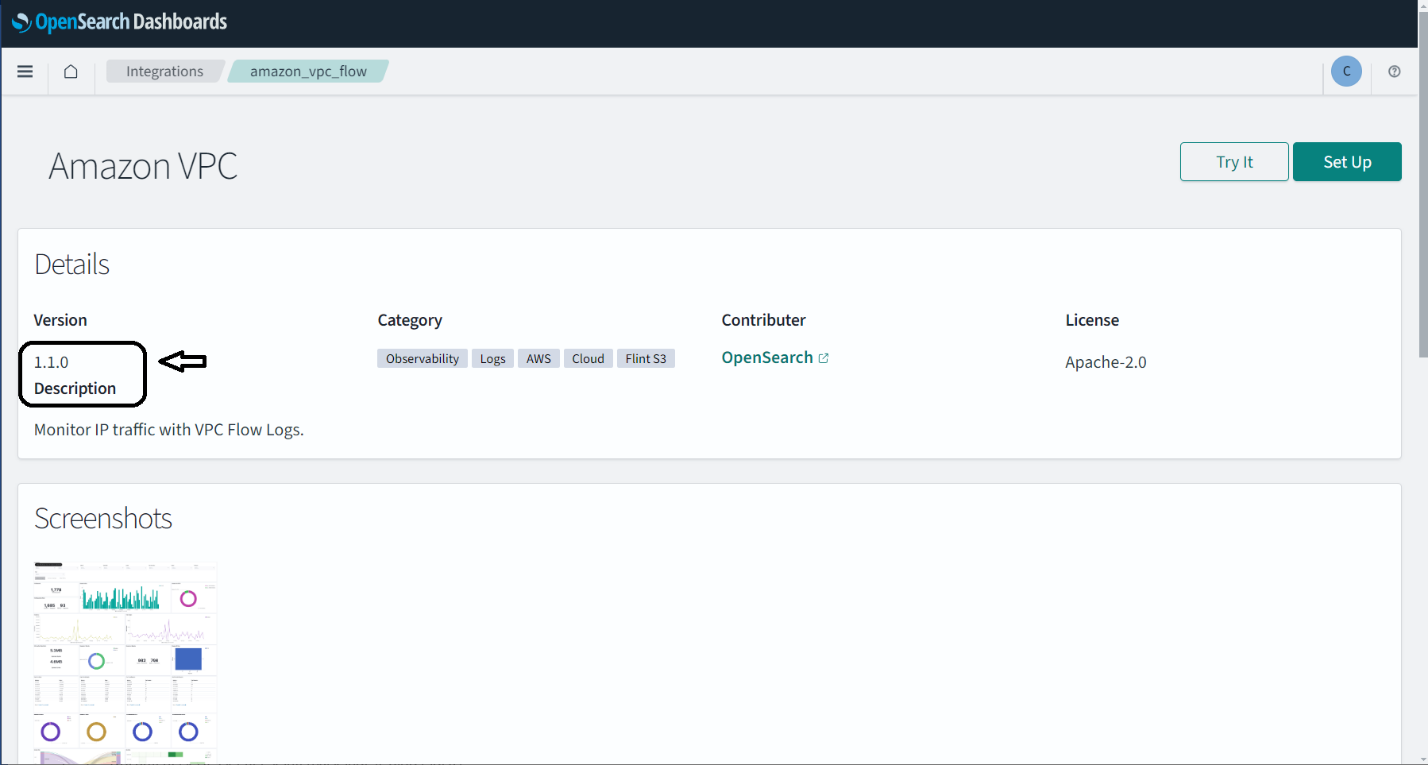The height and width of the screenshot is (765, 1428).
Task: Open the external link icon beside OpenSearch
Action: [824, 358]
